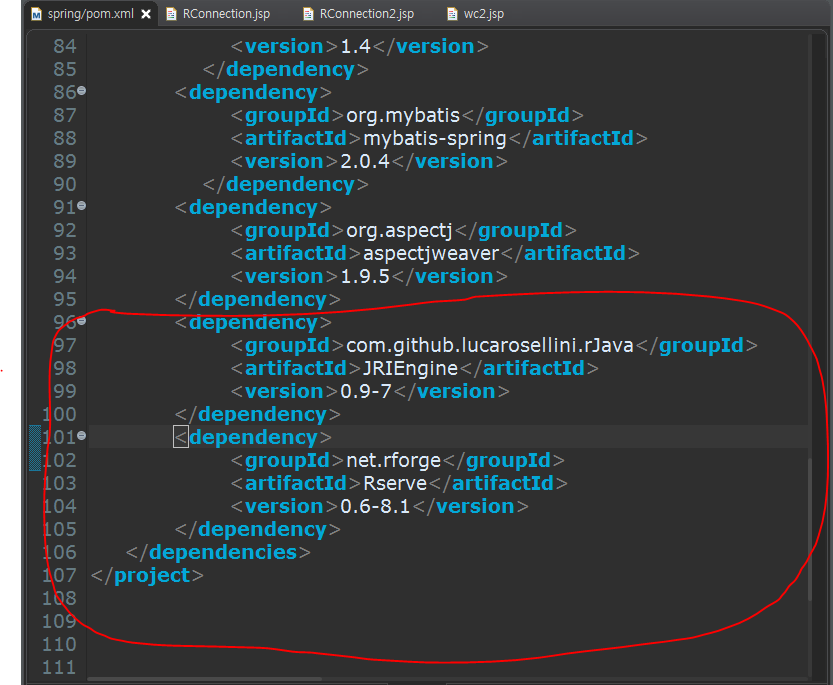Image resolution: width=833 pixels, height=685 pixels.
Task: Click the text net.rforge on line 102
Action: coord(393,460)
